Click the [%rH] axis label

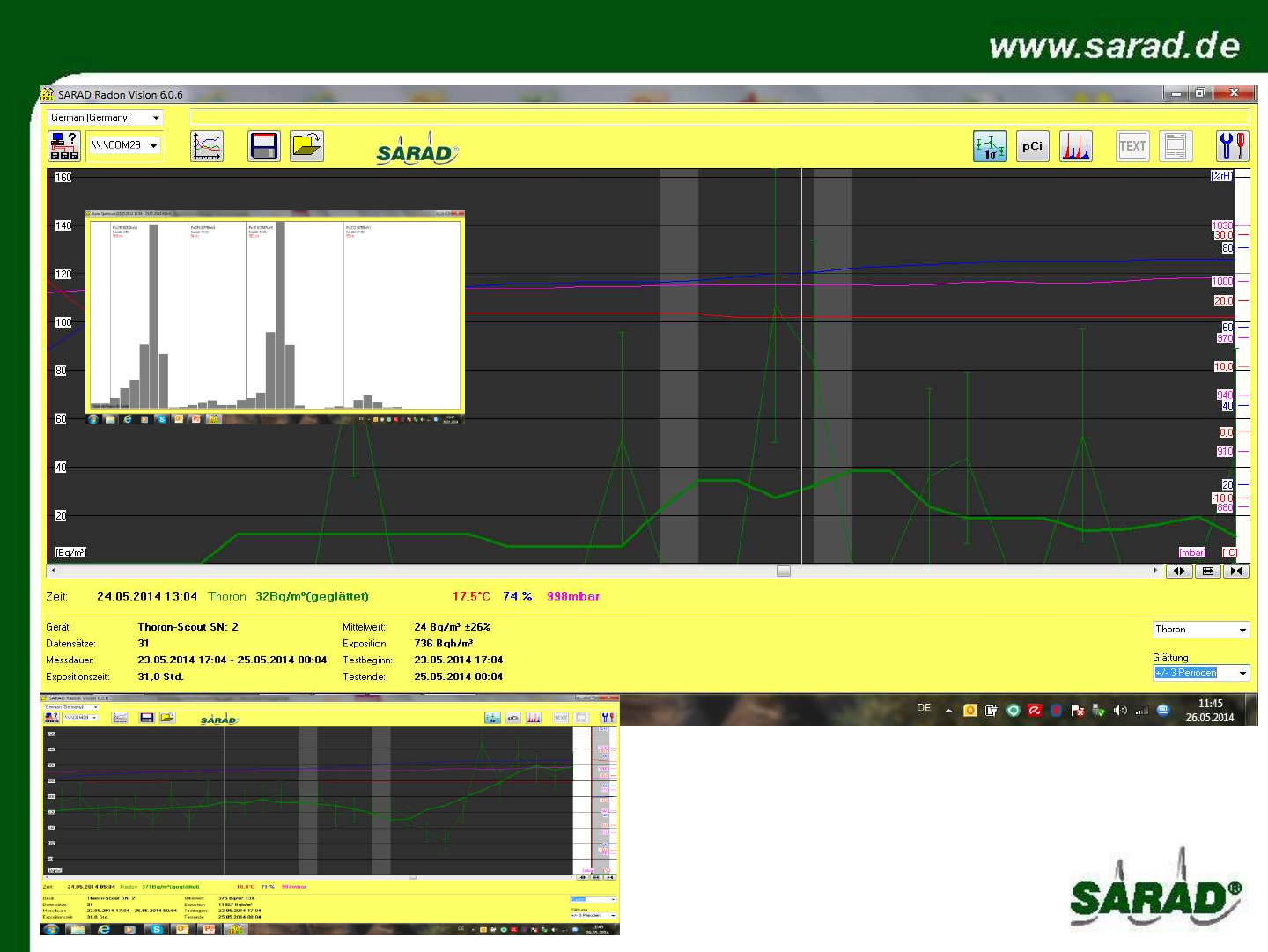point(1221,176)
